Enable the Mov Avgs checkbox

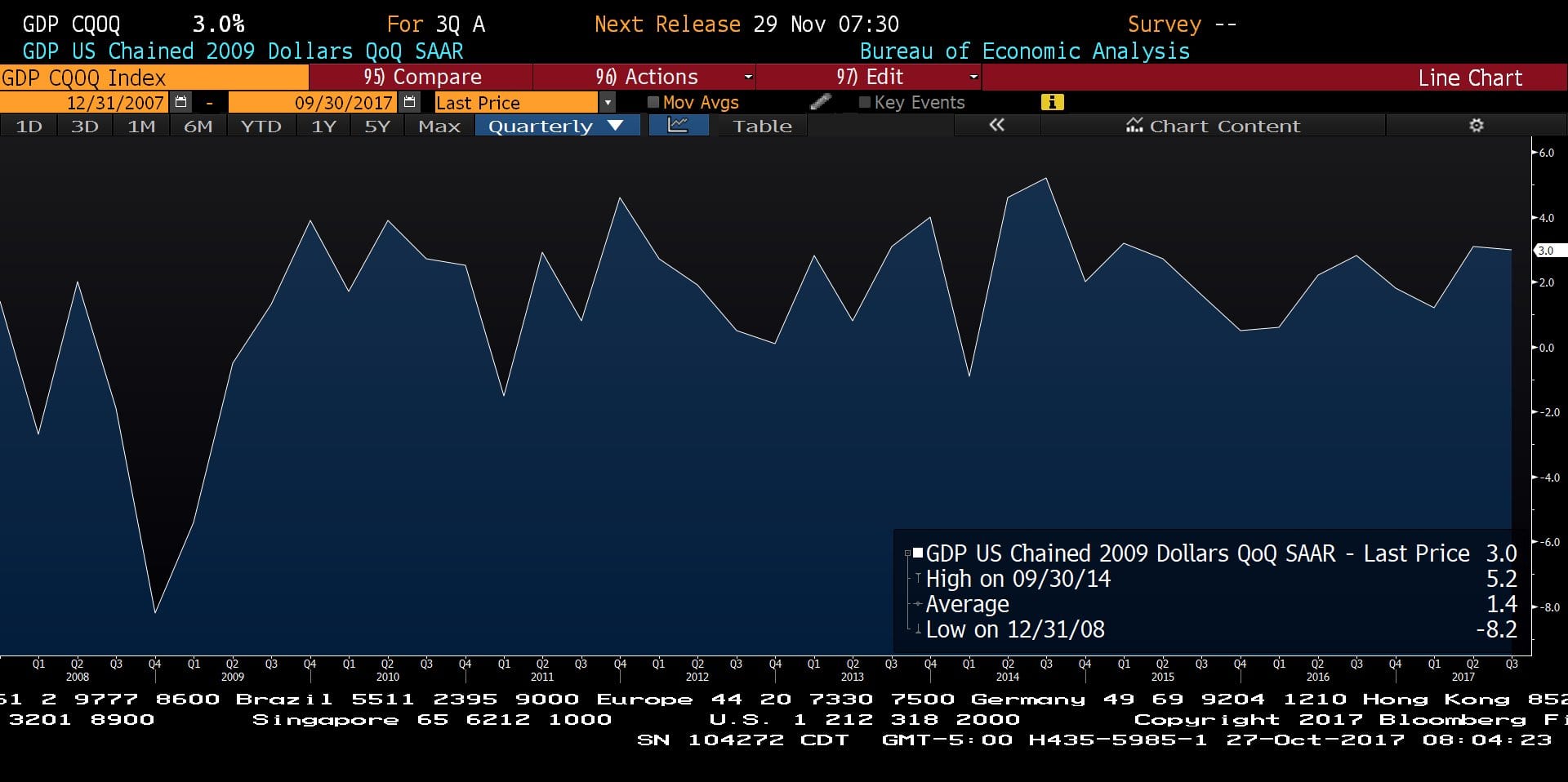653,103
